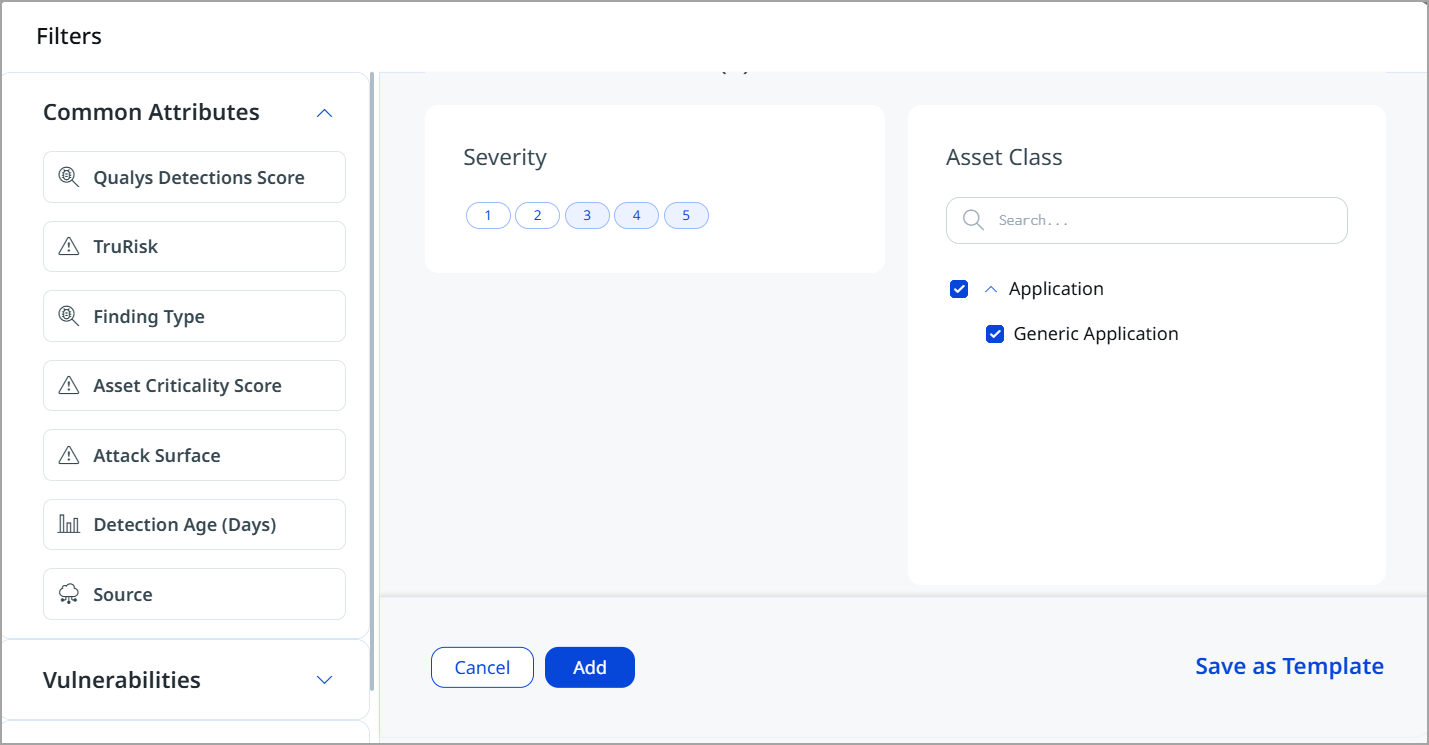Click the warning icon on Attack Surface
Viewport: 1429px width, 745px height.
click(67, 455)
